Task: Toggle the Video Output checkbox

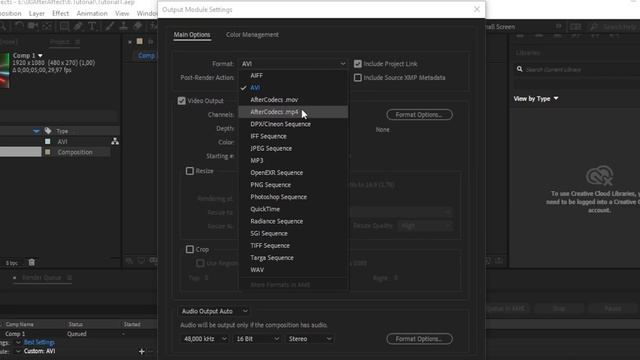Action: (182, 100)
